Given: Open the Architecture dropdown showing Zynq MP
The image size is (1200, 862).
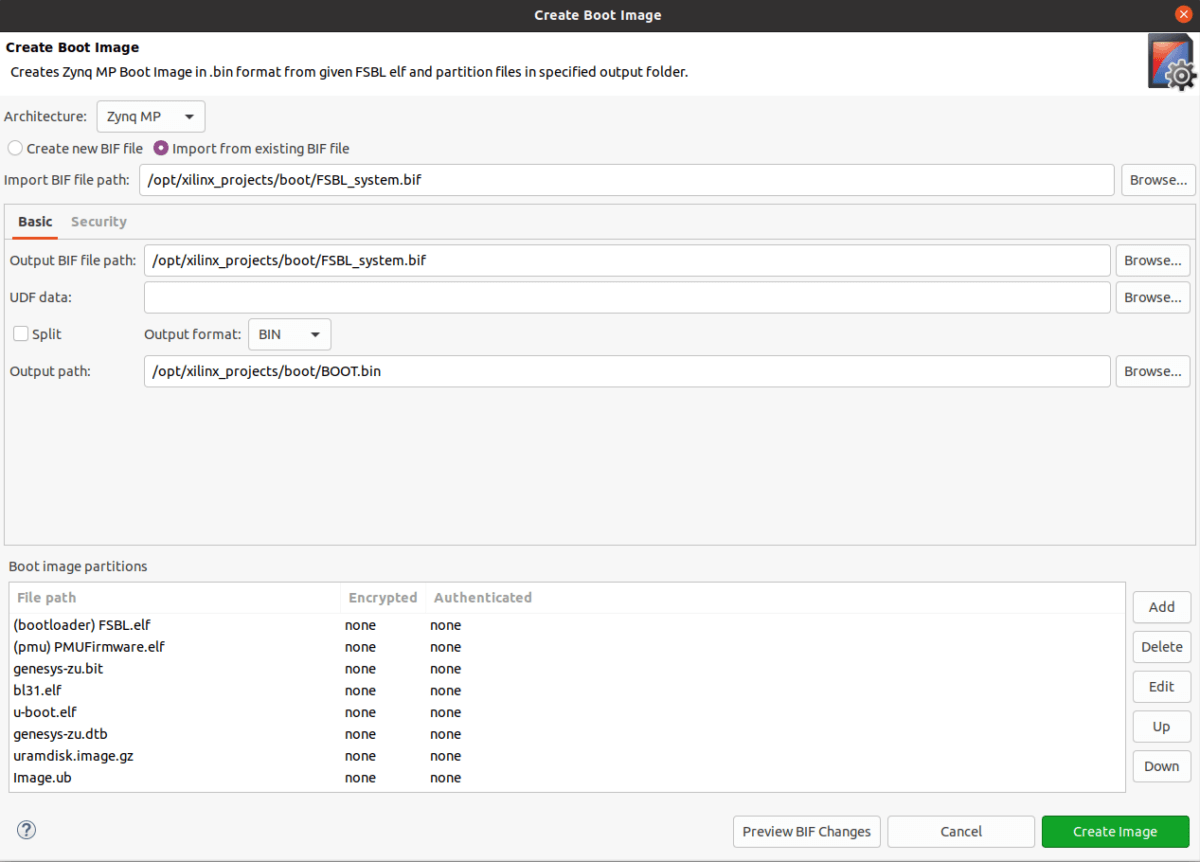Looking at the screenshot, I should coord(150,116).
